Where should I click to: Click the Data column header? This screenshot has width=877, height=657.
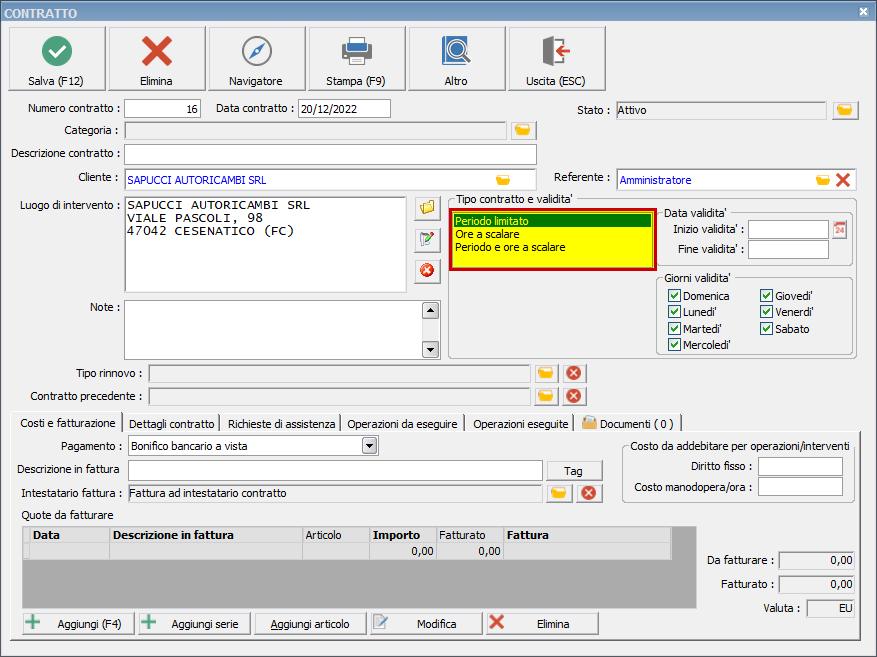tap(70, 535)
